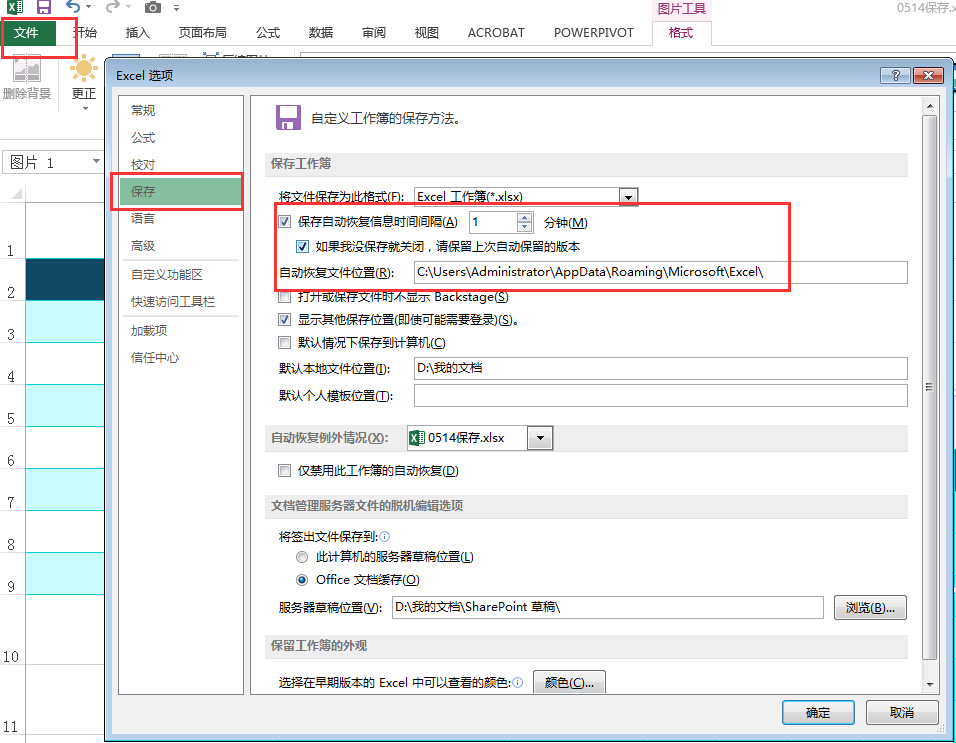Select 保存 in options sidebar

click(x=180, y=191)
